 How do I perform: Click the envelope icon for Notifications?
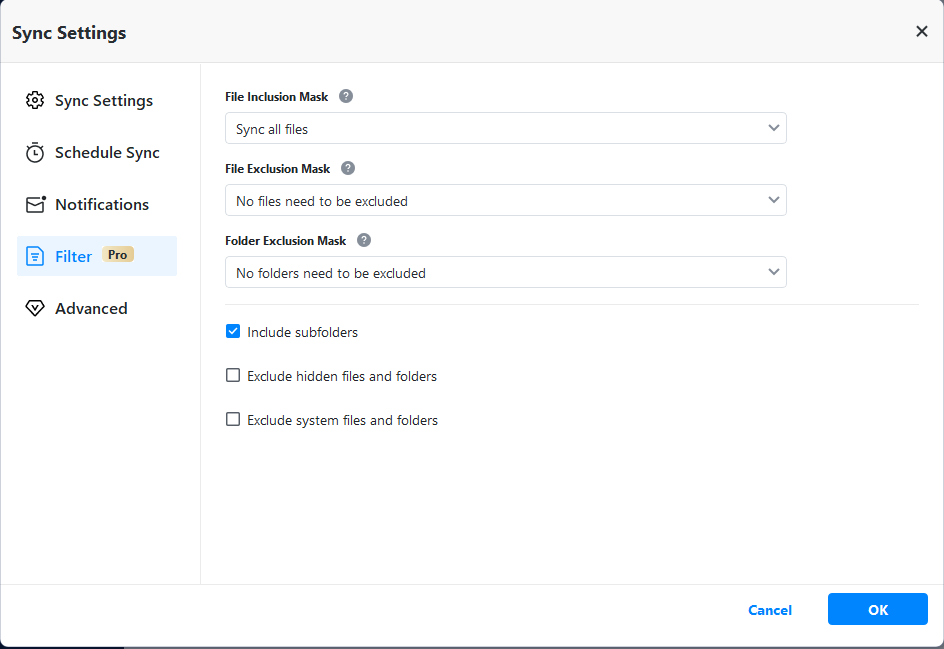pos(35,205)
